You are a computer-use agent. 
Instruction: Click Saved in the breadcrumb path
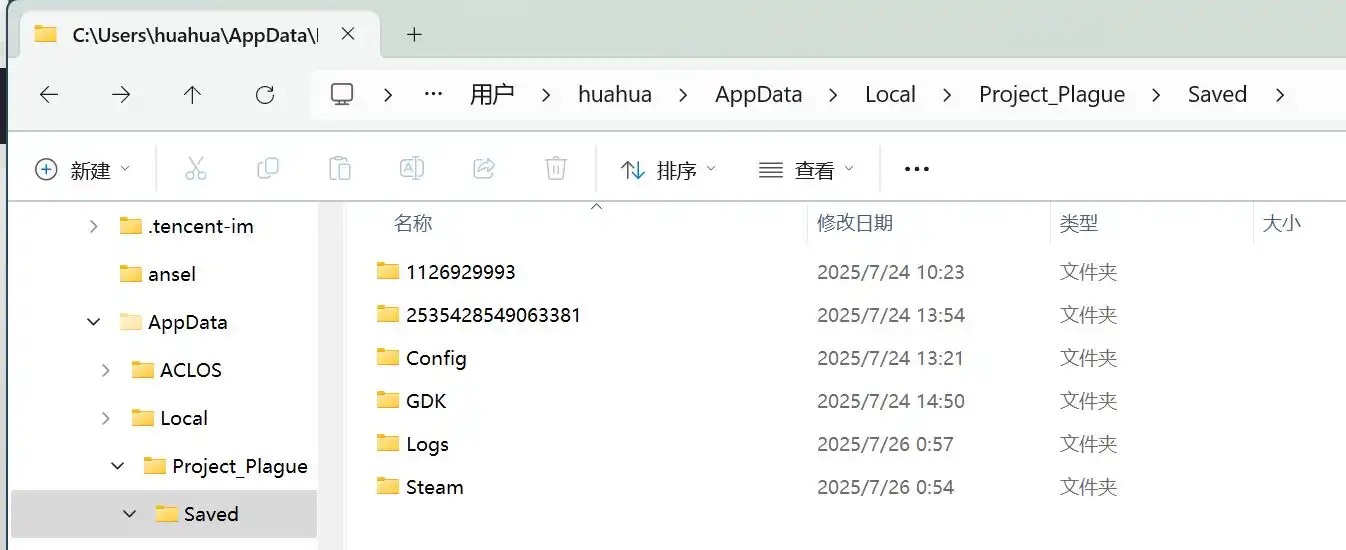[1217, 95]
